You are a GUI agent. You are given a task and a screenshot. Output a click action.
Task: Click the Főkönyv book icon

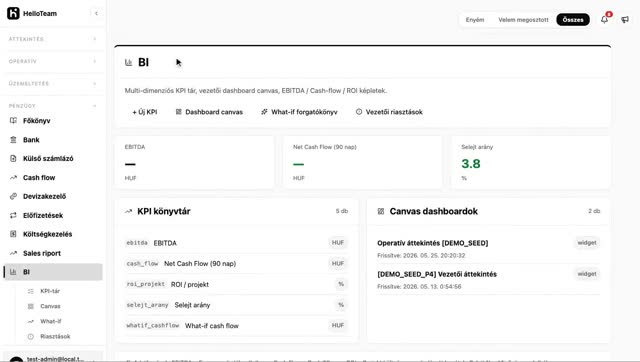pyautogui.click(x=13, y=120)
